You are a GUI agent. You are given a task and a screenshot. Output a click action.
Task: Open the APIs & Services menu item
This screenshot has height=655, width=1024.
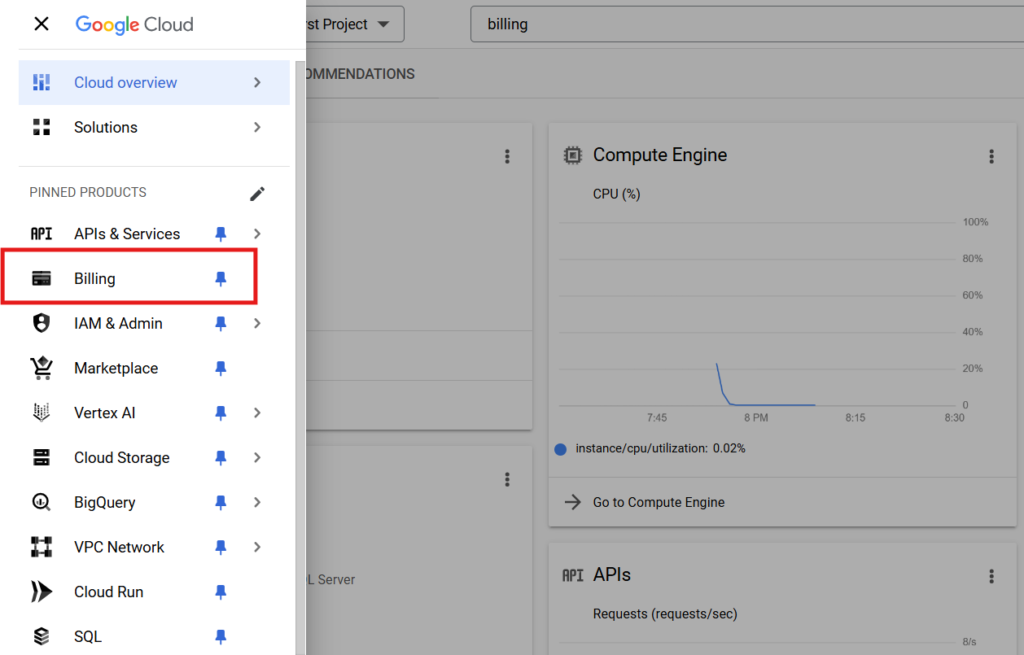pos(127,234)
